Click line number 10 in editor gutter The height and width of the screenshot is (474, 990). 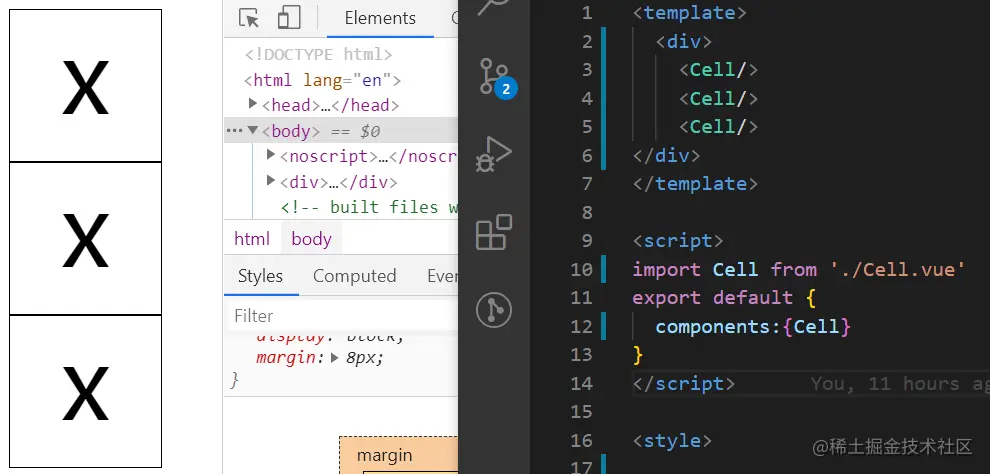(581, 270)
